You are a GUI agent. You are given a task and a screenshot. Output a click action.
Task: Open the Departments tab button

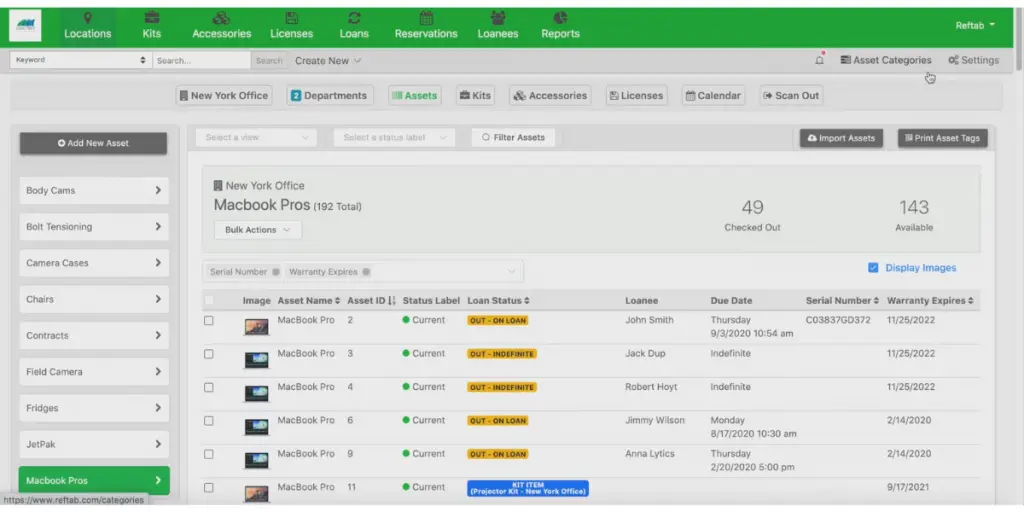coord(330,95)
